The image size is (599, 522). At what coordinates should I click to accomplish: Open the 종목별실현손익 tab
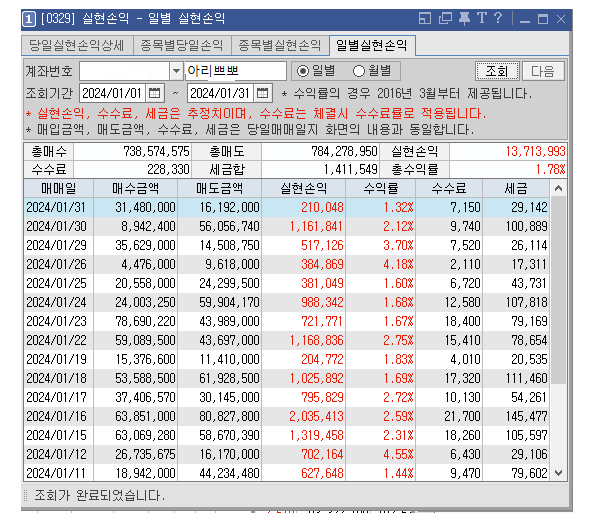[280, 45]
